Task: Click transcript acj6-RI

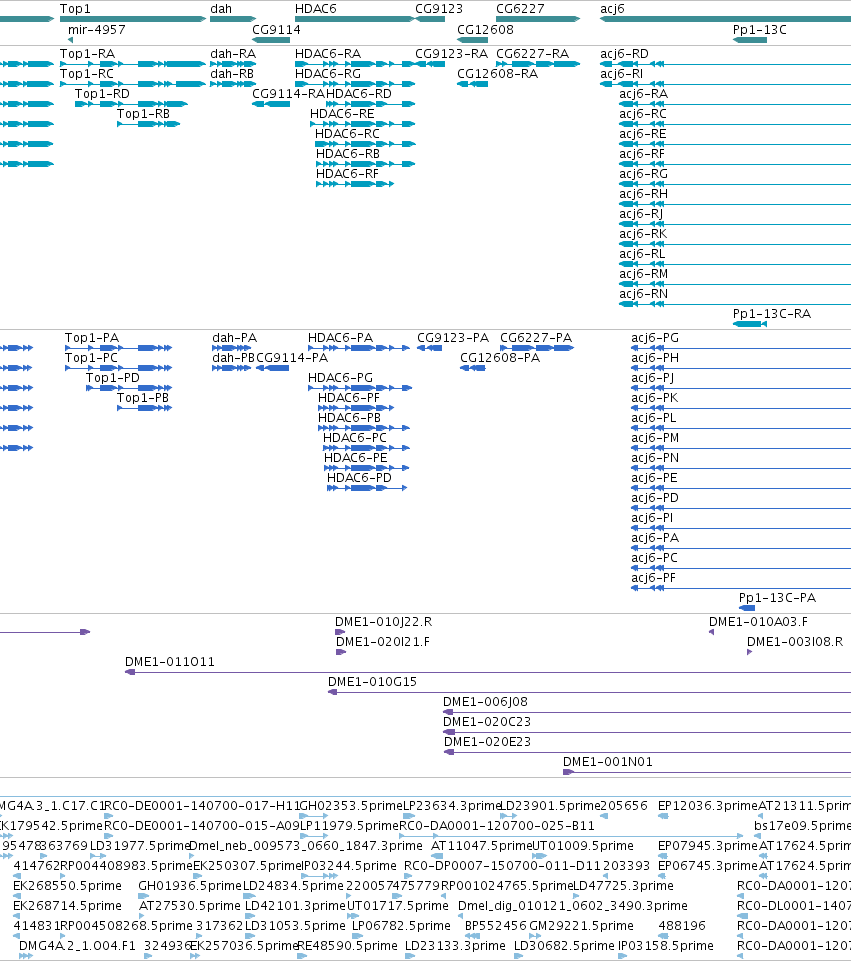Action: pos(725,84)
